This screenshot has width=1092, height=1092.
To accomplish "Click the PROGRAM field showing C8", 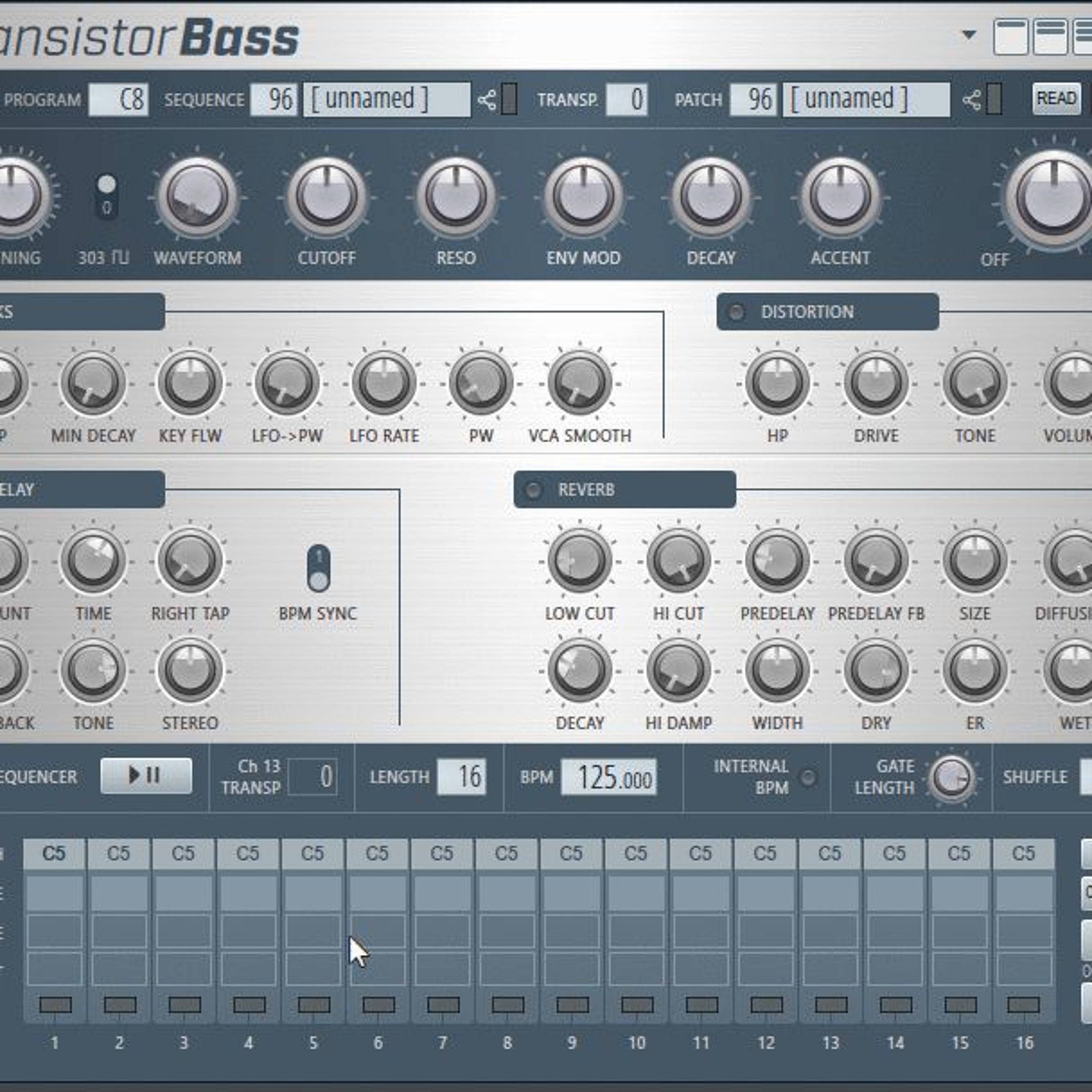I will click(x=119, y=100).
